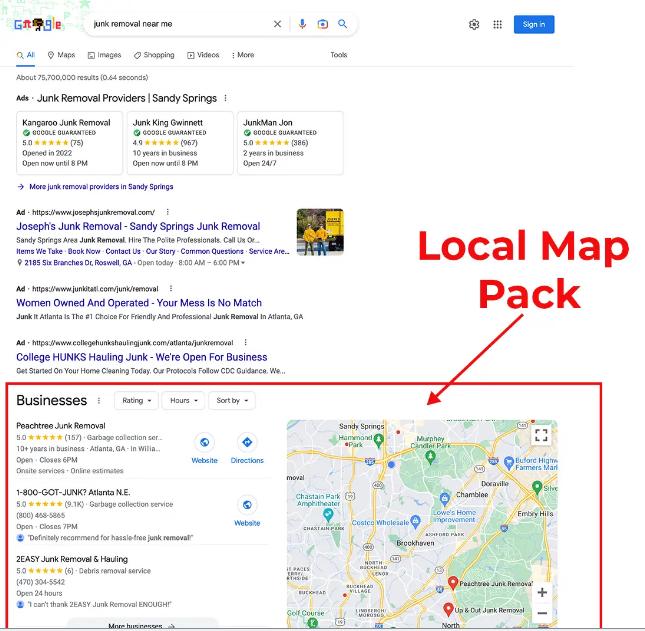Expand the Rating filter dropdown
The width and height of the screenshot is (645, 631).
137,401
